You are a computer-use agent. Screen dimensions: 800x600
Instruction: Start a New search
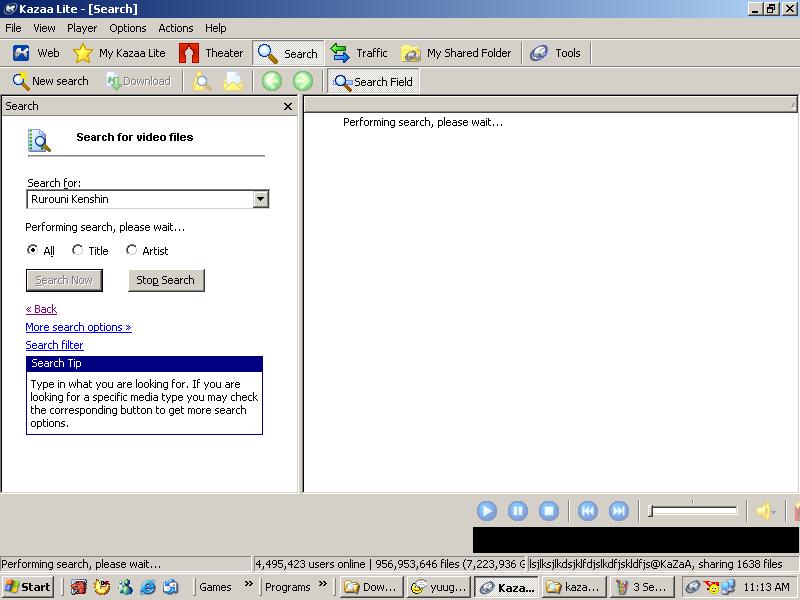(x=50, y=81)
